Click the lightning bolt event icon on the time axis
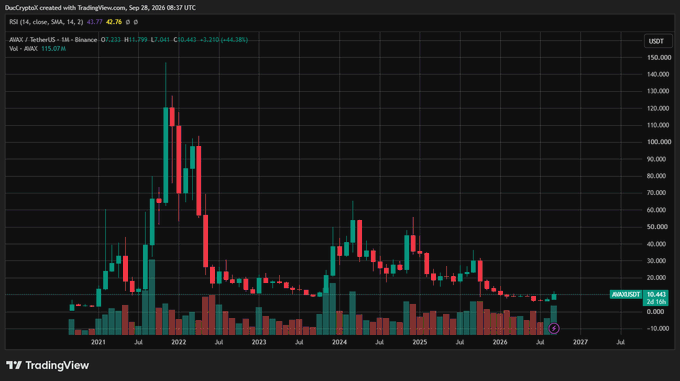The width and height of the screenshot is (680, 381). 554,329
